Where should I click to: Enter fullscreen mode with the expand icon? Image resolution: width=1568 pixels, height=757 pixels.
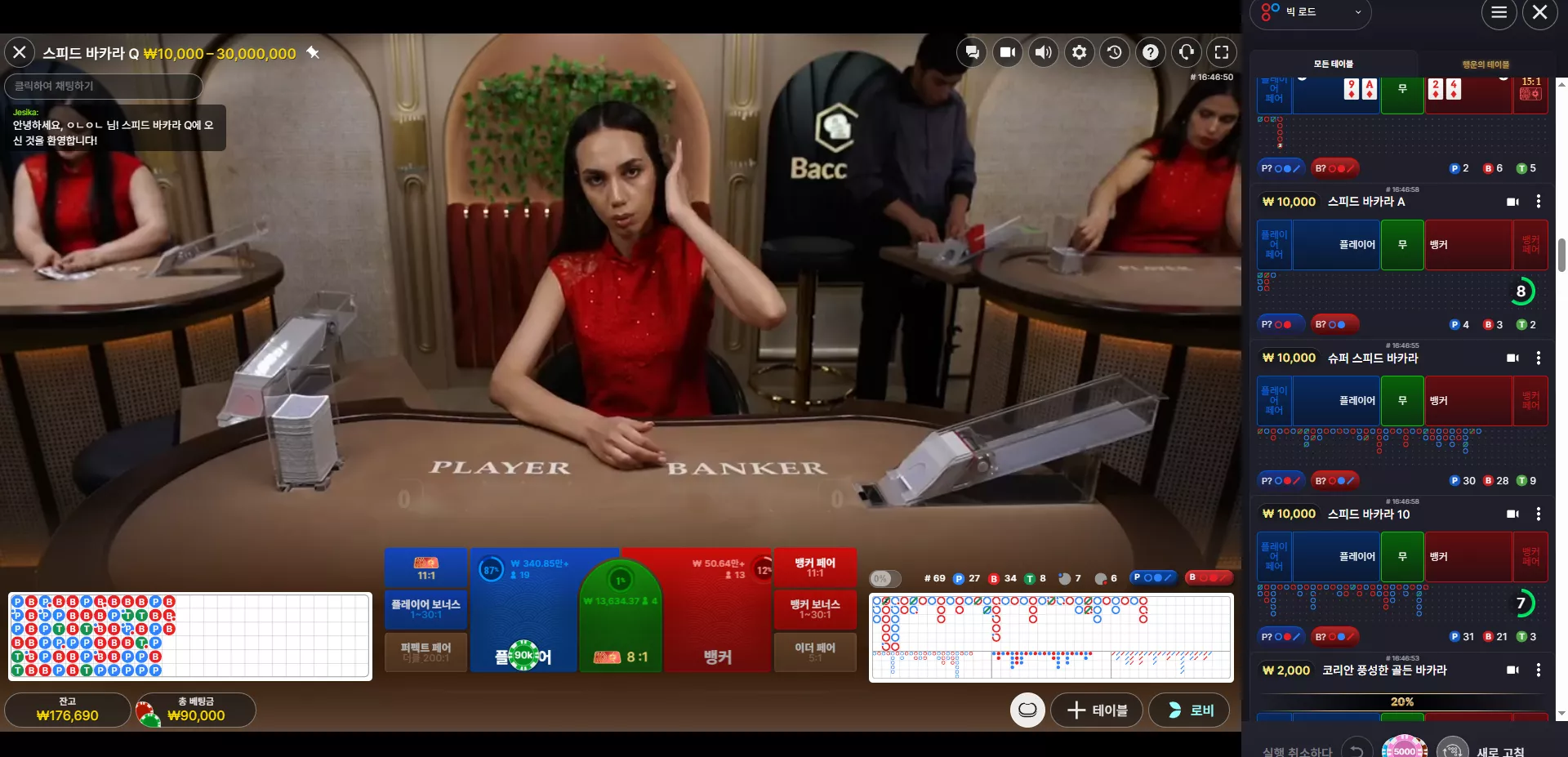(1222, 52)
